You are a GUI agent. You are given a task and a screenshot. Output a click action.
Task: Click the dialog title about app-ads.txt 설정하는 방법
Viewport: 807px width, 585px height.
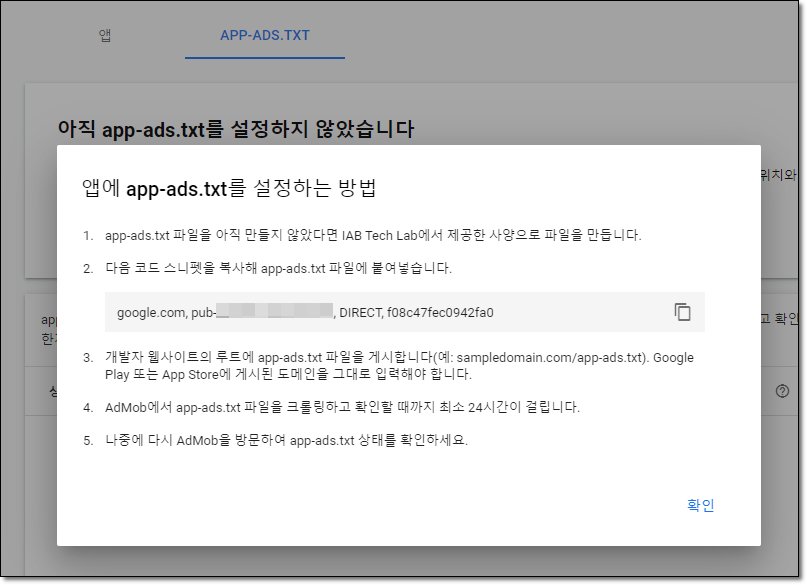click(230, 188)
